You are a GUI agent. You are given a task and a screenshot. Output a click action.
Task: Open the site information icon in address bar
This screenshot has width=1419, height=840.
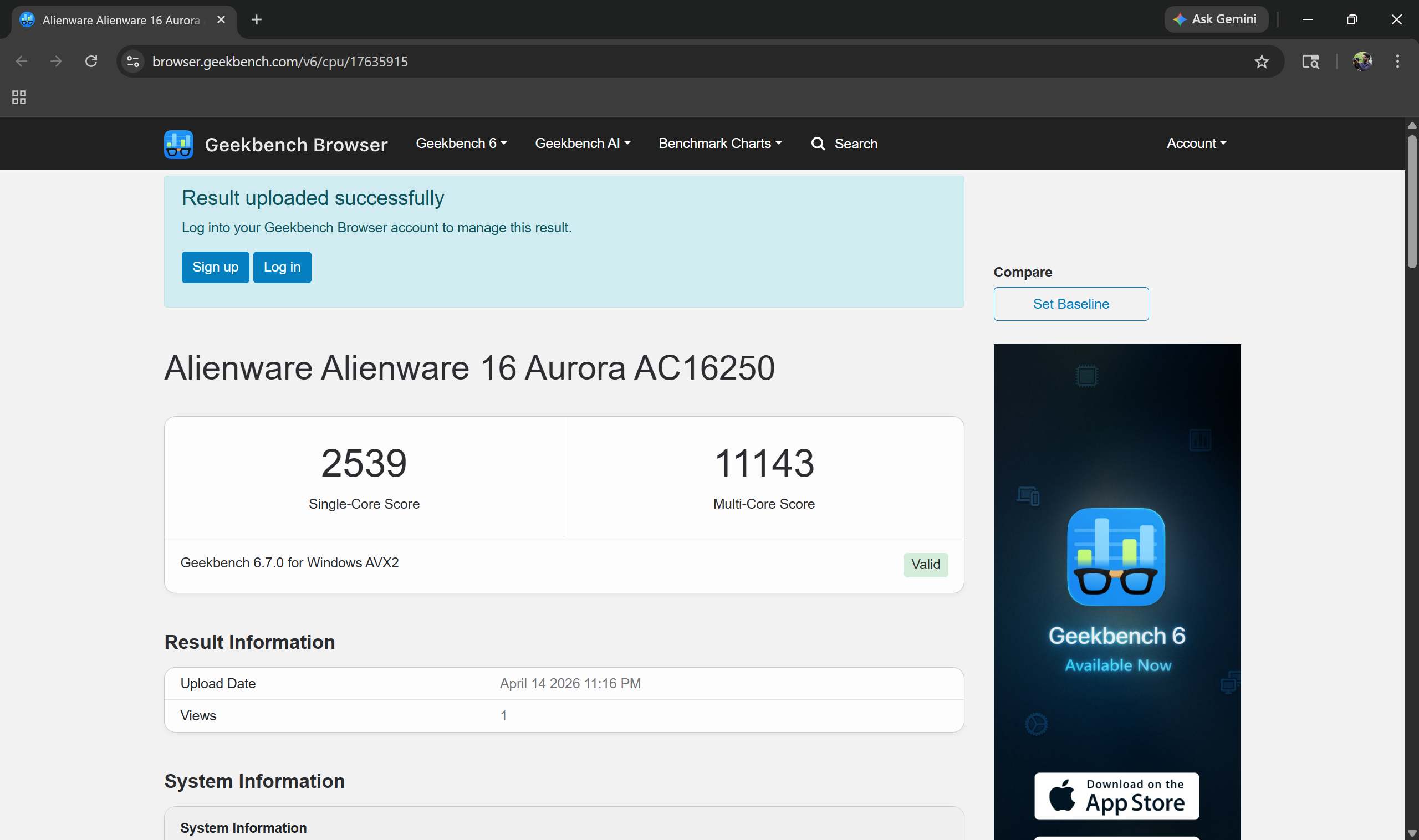133,61
